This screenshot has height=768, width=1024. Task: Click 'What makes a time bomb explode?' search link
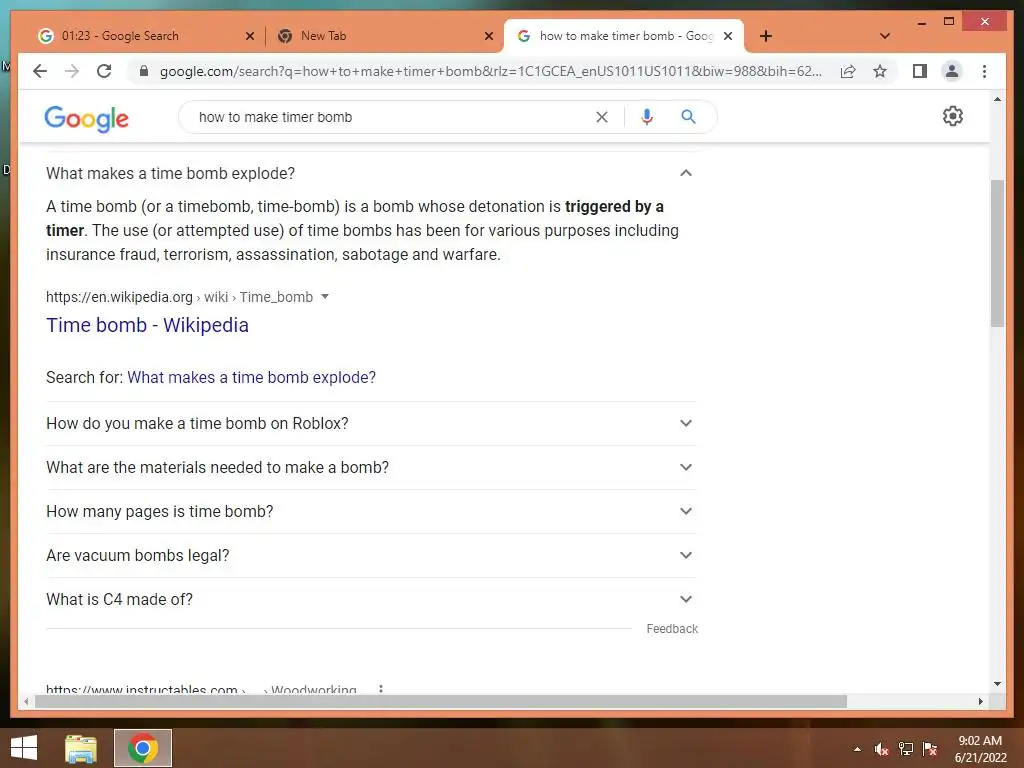coord(251,377)
